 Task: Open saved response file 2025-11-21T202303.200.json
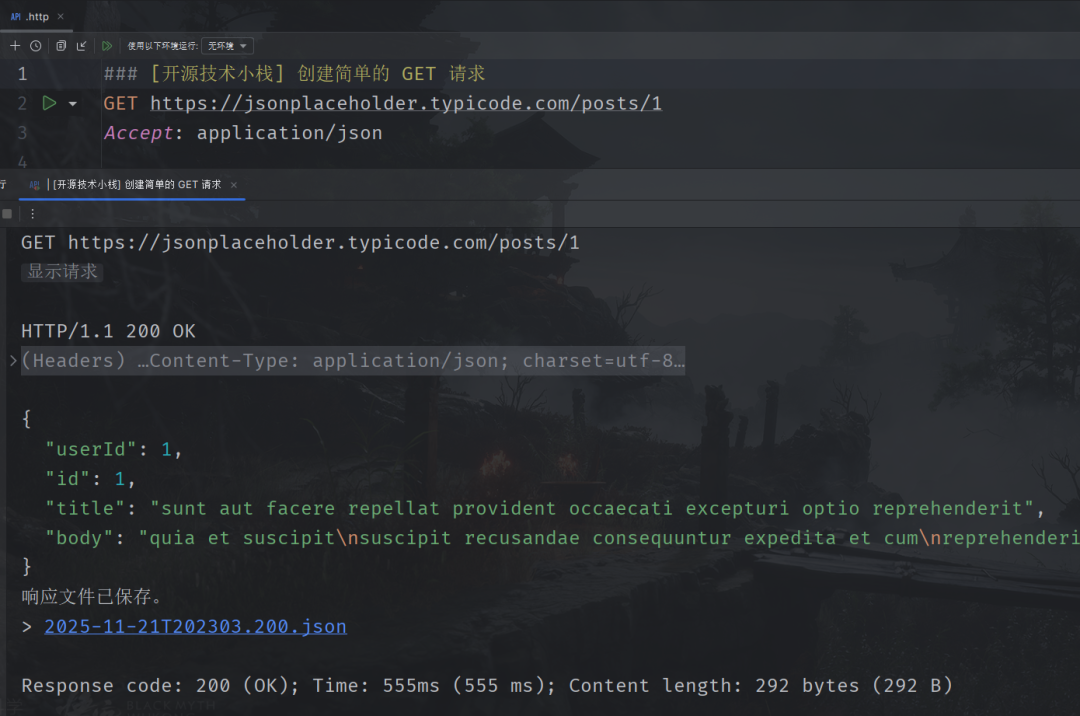(x=196, y=626)
